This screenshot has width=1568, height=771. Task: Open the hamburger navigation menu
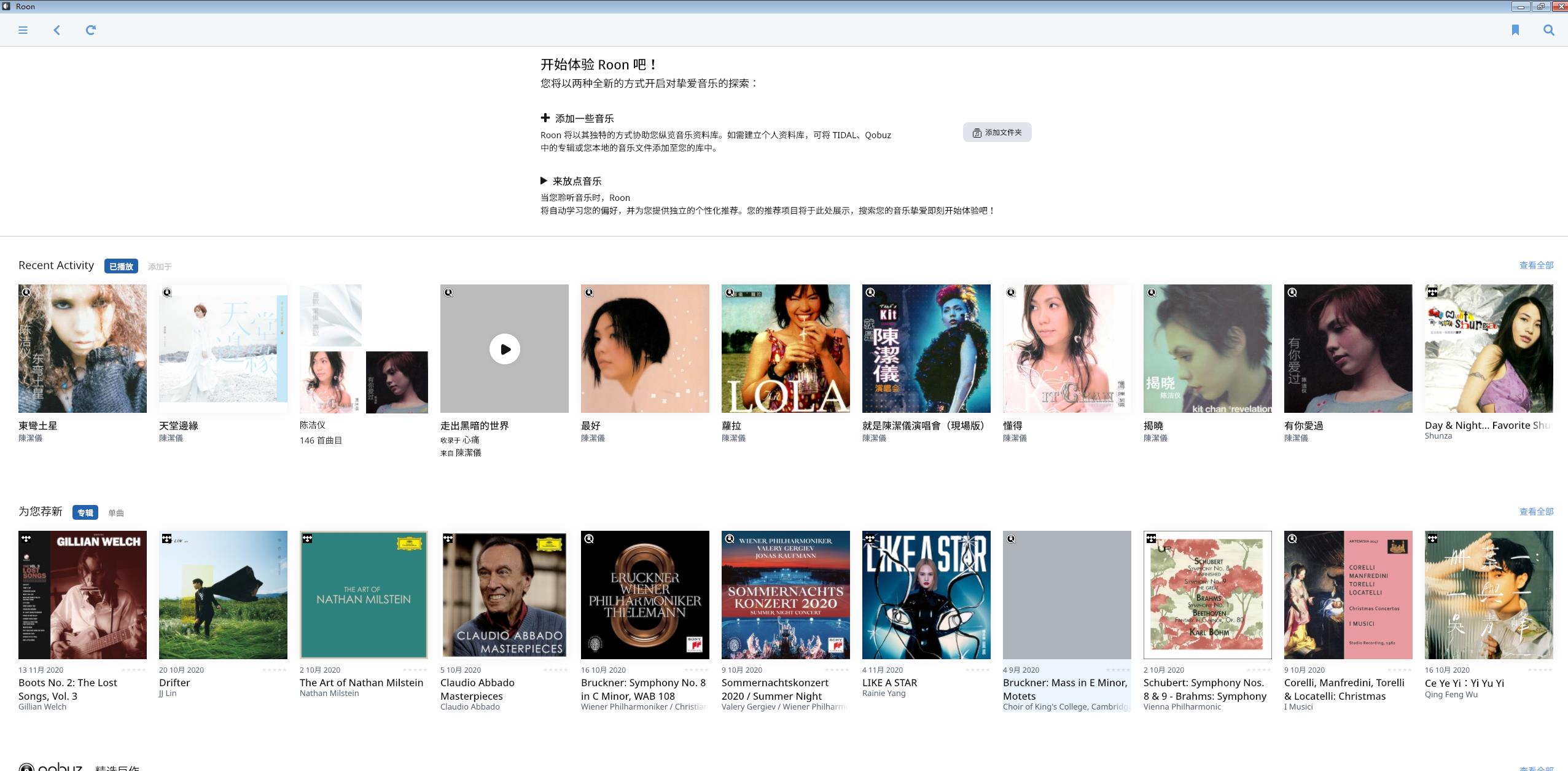[23, 30]
